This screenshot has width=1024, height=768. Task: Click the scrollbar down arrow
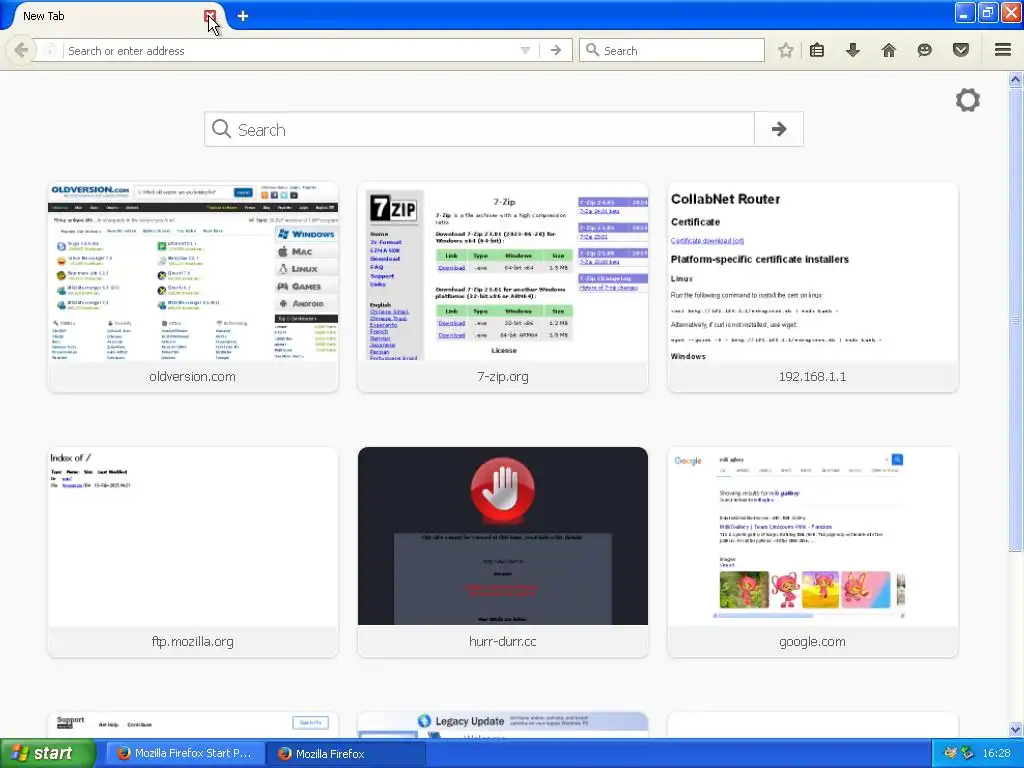coord(1015,729)
